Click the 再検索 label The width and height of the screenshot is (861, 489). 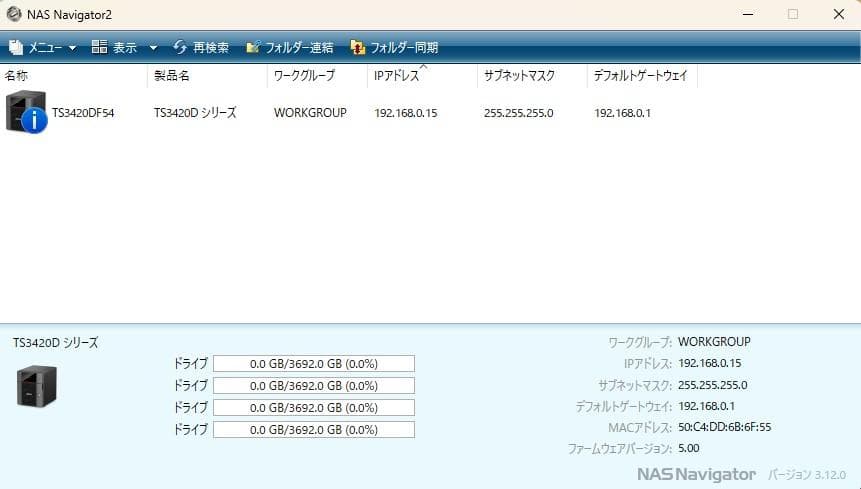(211, 48)
